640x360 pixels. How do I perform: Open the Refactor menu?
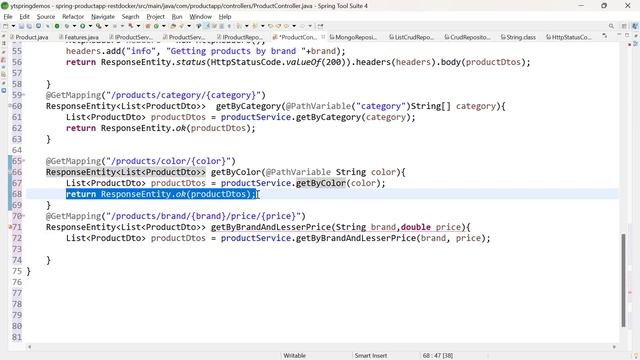[x=73, y=17]
